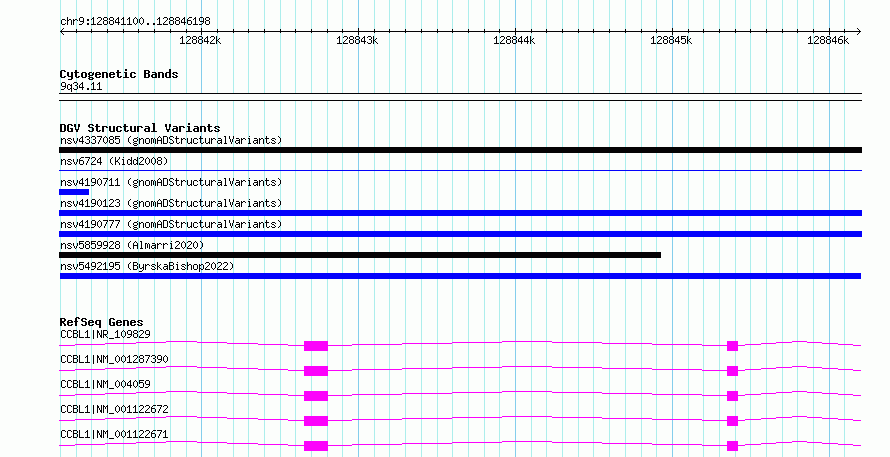Select the wide exon of CCBL1|NR_109829

(x=316, y=346)
